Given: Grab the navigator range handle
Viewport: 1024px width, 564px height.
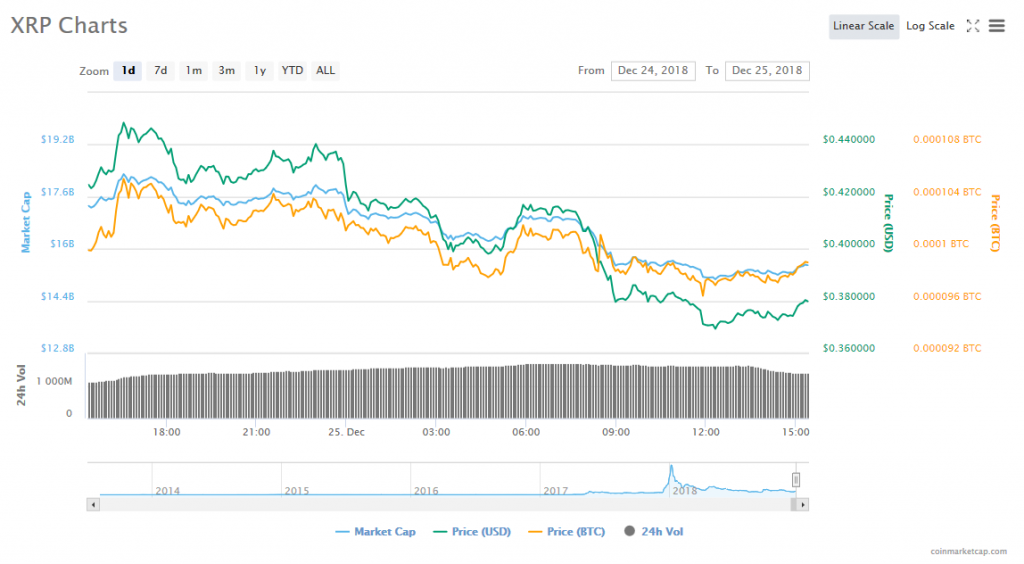Looking at the screenshot, I should click(797, 480).
